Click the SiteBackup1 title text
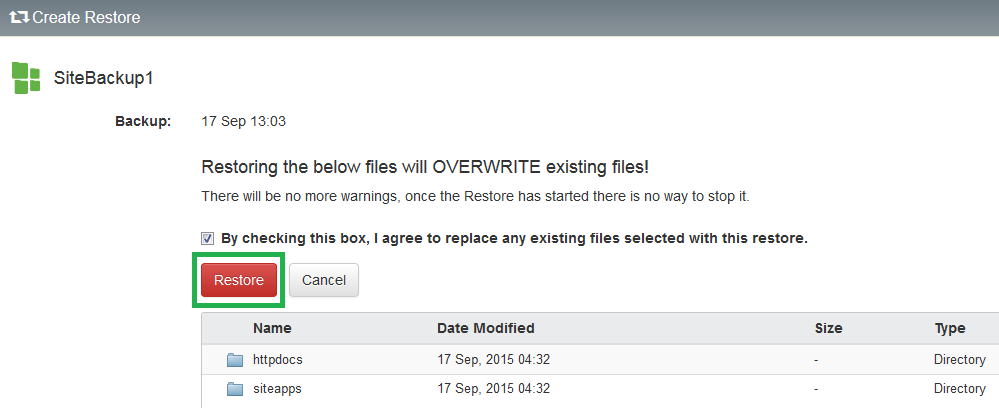 tap(103, 78)
